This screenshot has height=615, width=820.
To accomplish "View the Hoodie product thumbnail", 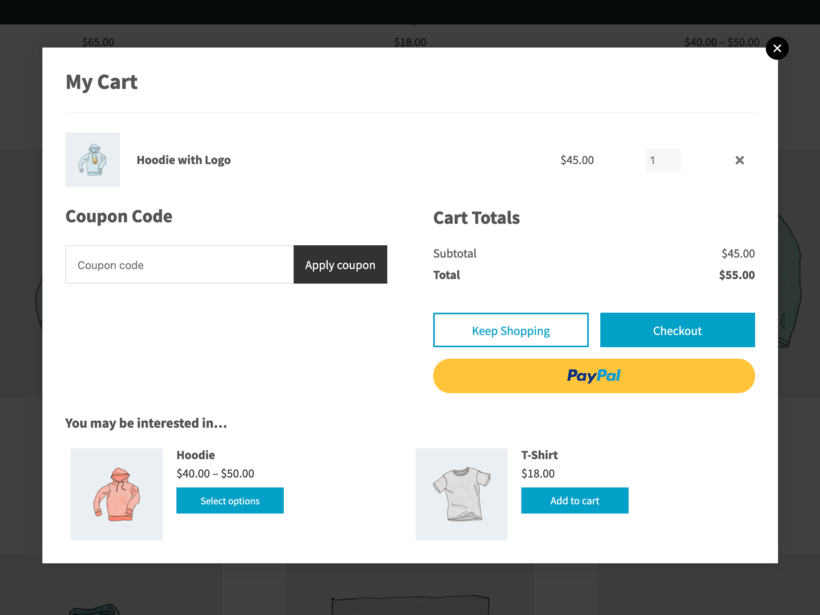I will coord(116,493).
